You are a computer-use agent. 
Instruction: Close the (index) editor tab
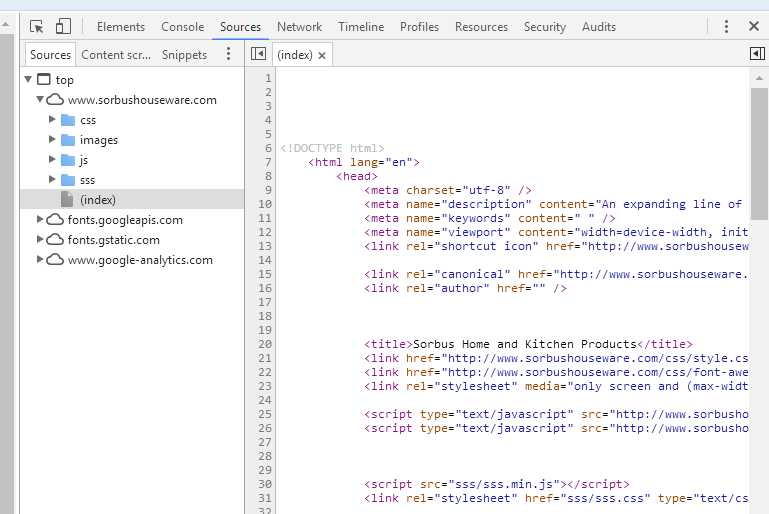[322, 55]
